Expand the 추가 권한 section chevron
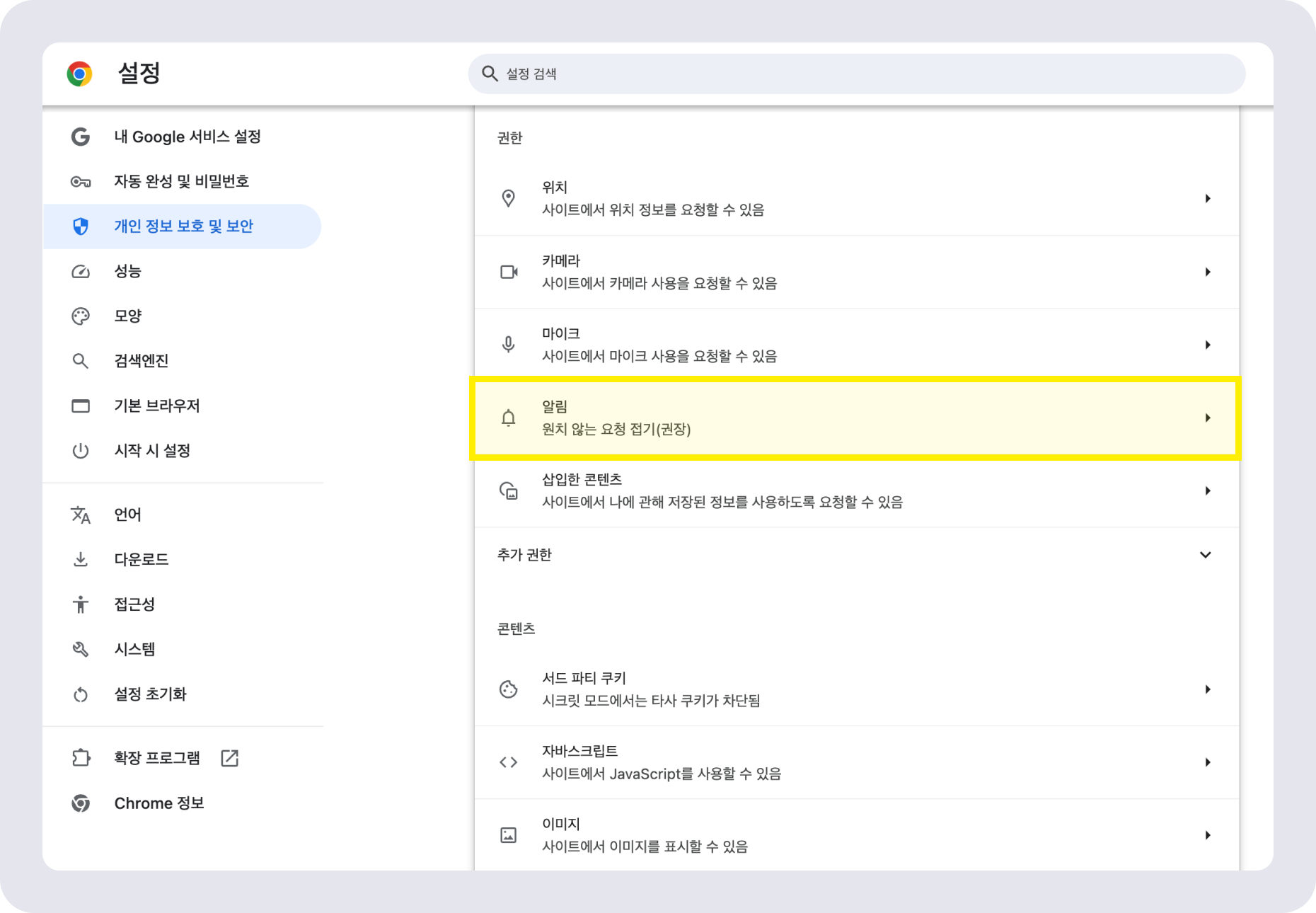Image resolution: width=1316 pixels, height=913 pixels. 1206,555
